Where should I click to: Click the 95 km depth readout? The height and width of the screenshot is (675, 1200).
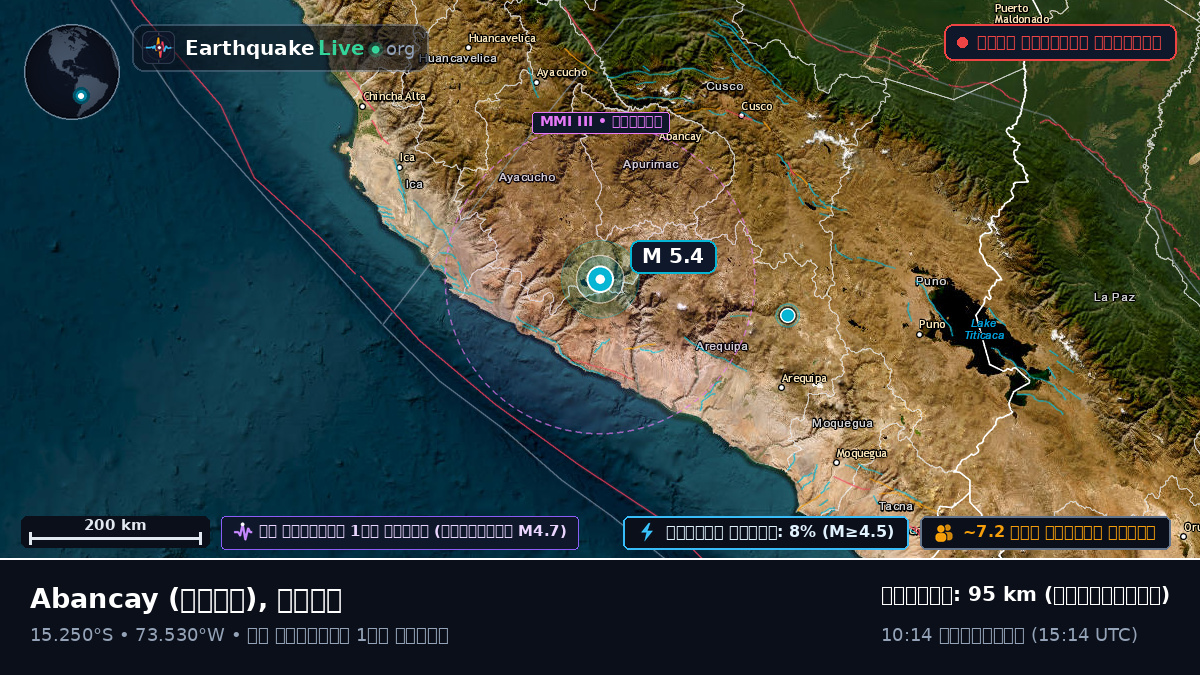(1025, 595)
